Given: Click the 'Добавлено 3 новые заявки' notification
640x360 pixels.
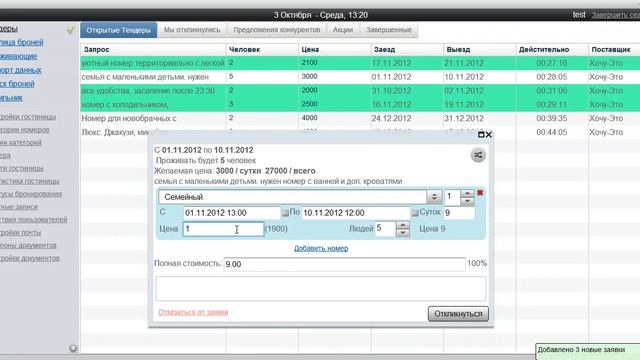Looking at the screenshot, I should 588,351.
